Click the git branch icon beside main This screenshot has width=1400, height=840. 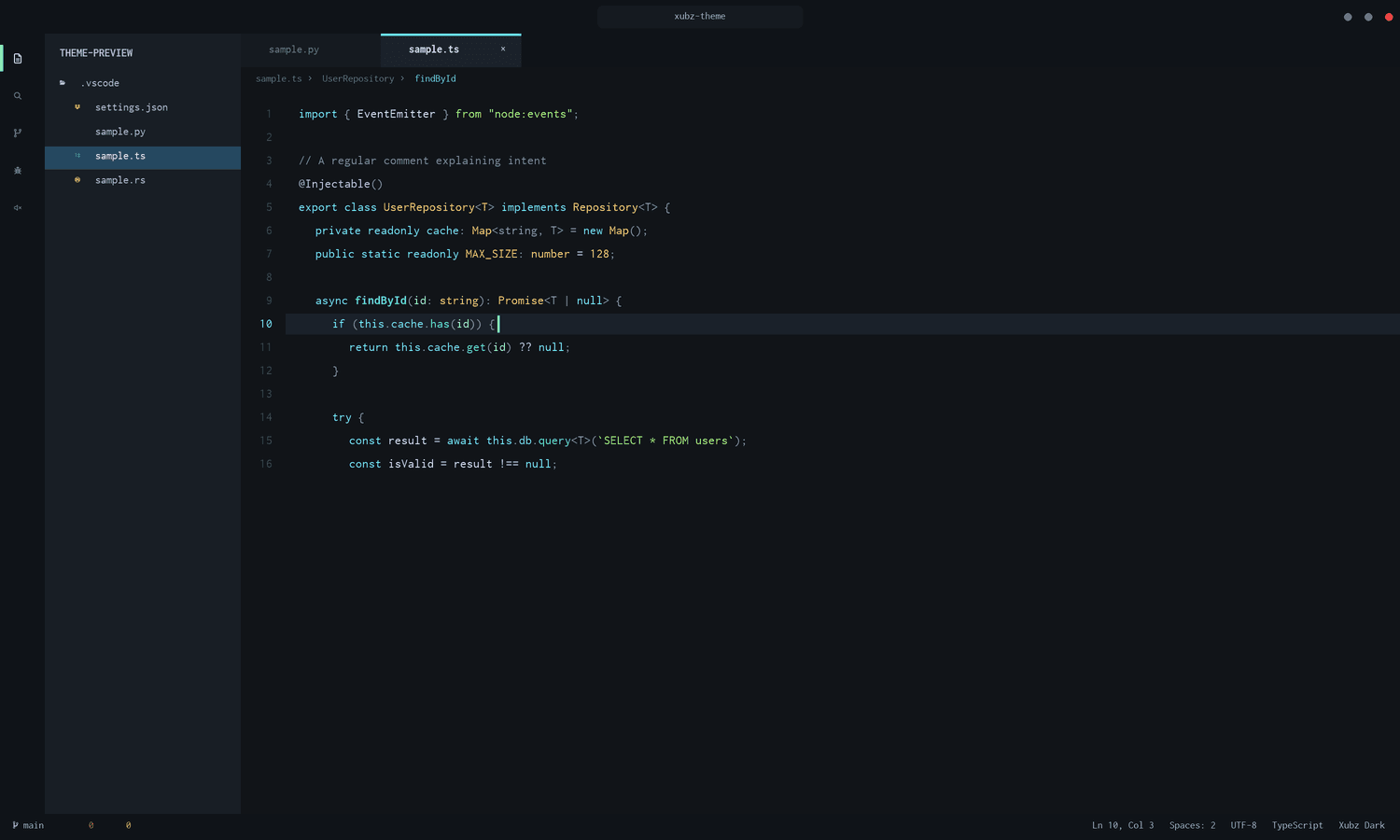(x=15, y=825)
